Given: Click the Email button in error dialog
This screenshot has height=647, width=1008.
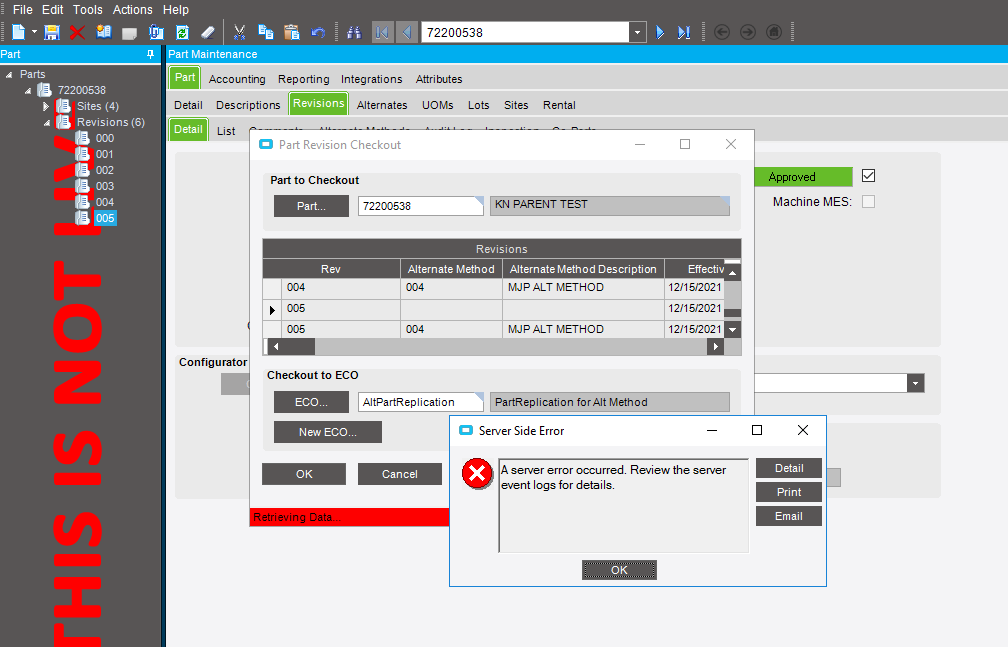Looking at the screenshot, I should pos(789,516).
